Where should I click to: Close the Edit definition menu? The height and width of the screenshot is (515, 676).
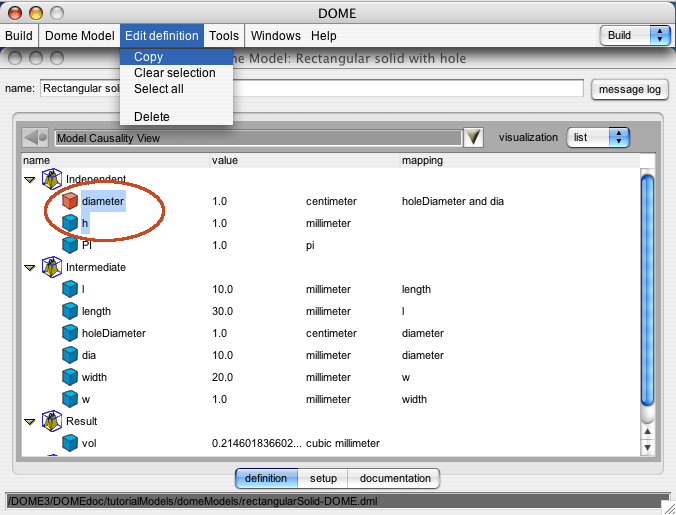[x=162, y=35]
